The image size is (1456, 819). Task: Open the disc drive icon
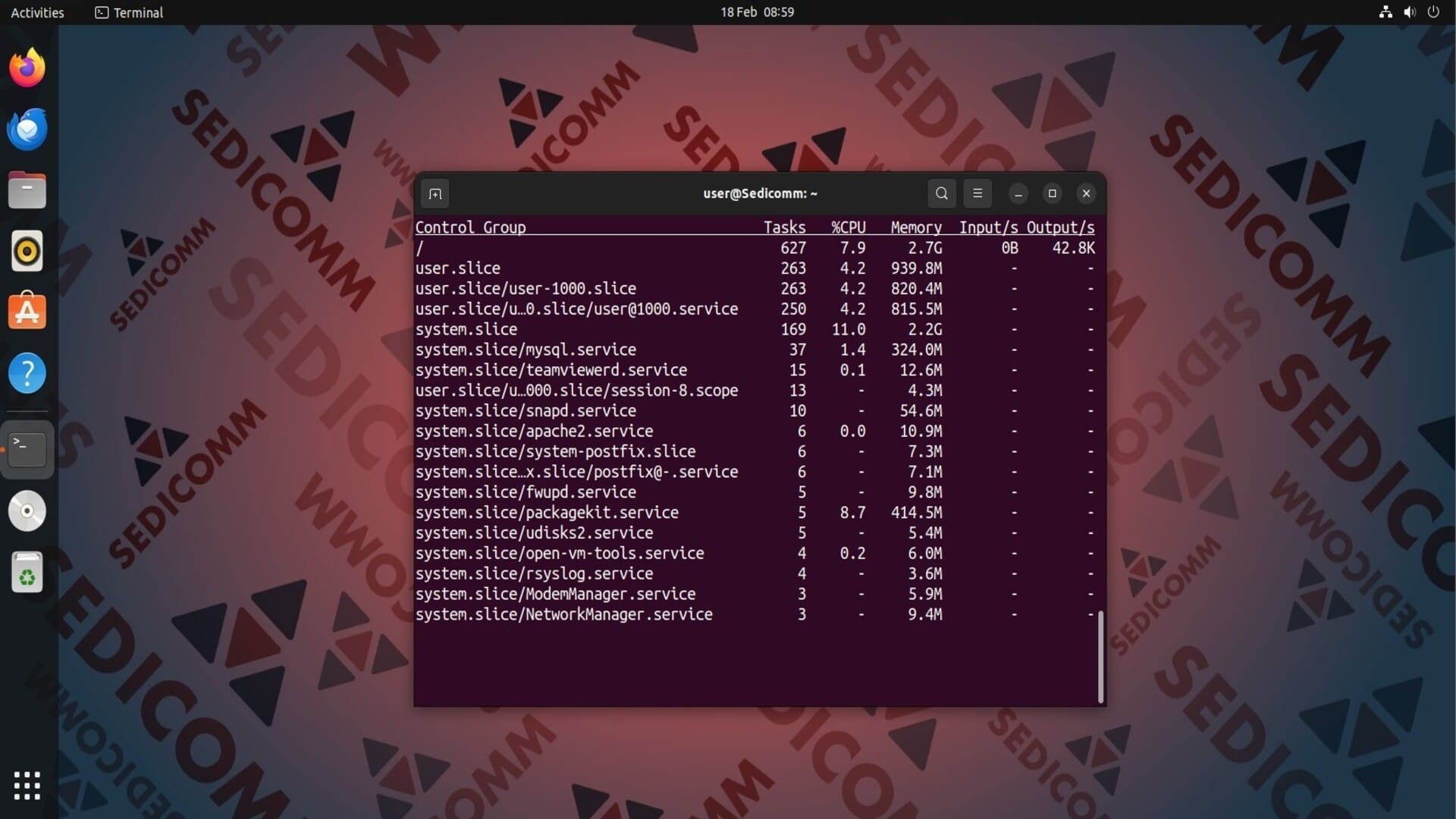27,510
